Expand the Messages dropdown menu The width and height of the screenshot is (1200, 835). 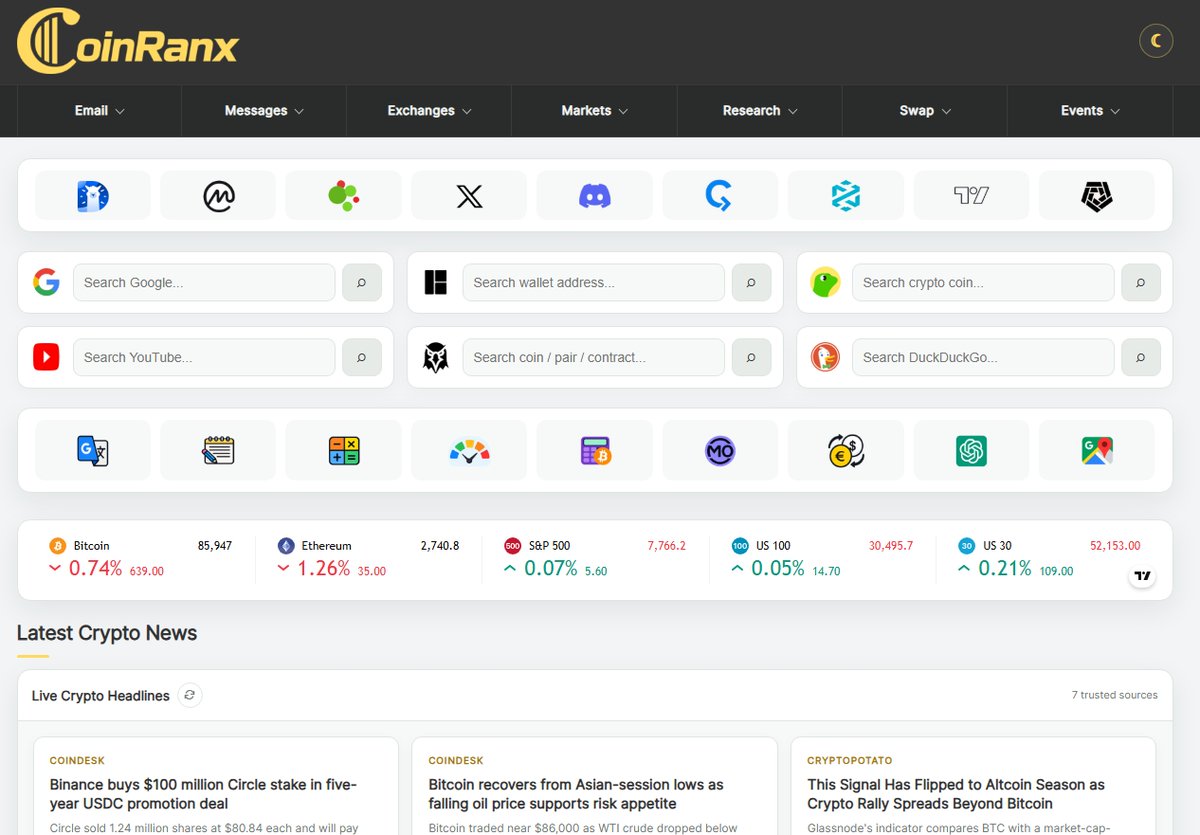point(264,111)
